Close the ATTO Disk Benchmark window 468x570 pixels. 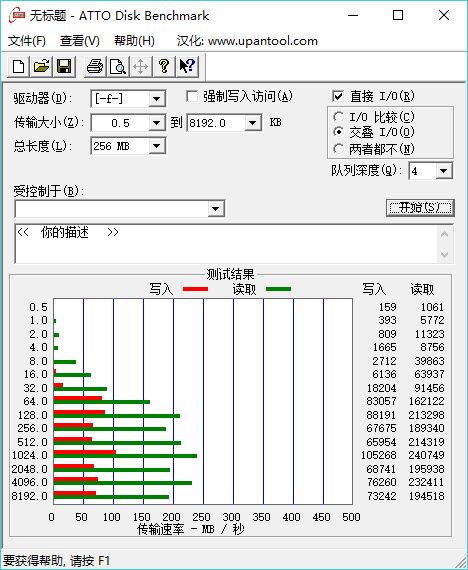tap(444, 15)
